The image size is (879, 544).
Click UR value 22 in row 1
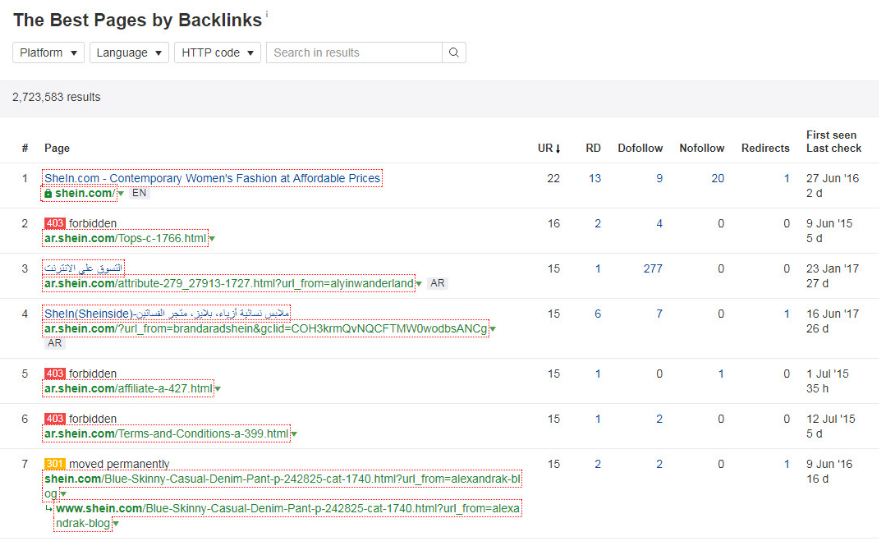[553, 178]
